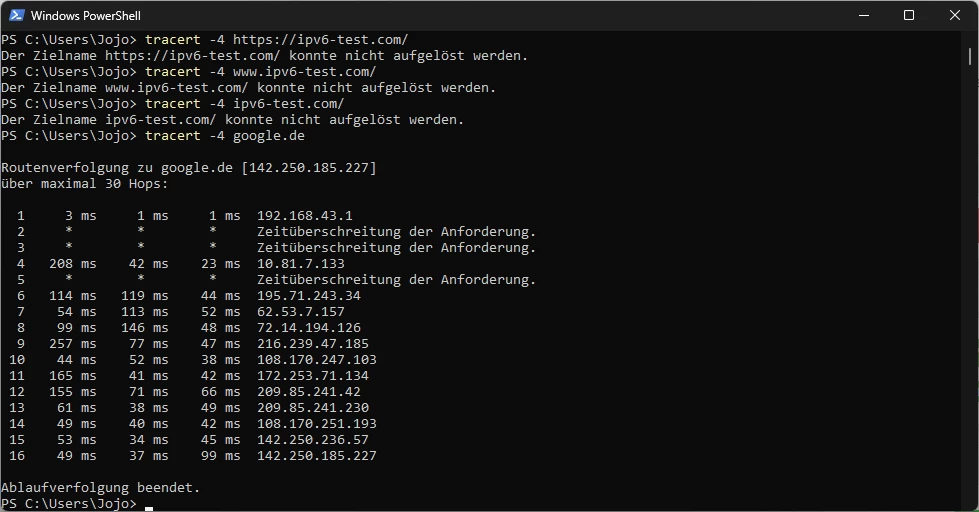Click the IP address 192.168.43.1
Viewport: 979px width, 512px height.
(x=305, y=216)
